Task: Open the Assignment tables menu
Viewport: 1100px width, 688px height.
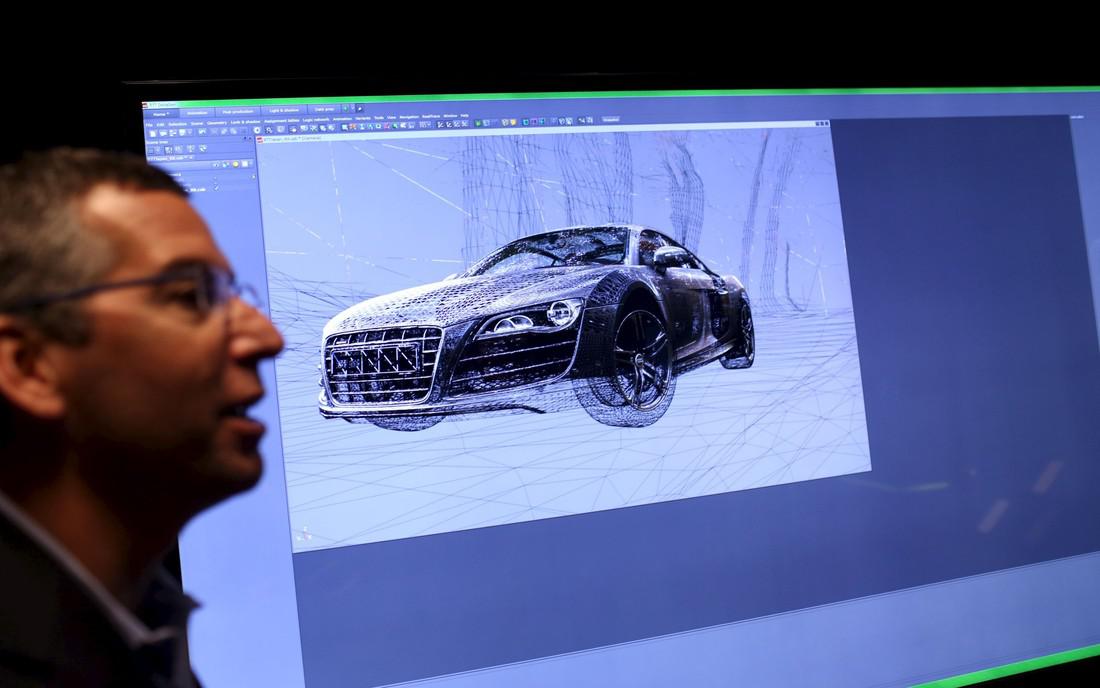Action: (281, 121)
